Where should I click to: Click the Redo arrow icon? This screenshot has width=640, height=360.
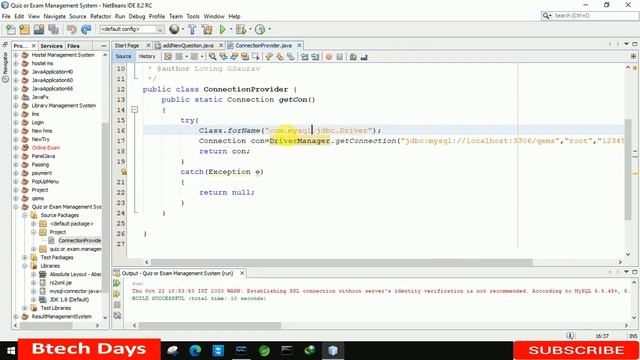click(86, 29)
